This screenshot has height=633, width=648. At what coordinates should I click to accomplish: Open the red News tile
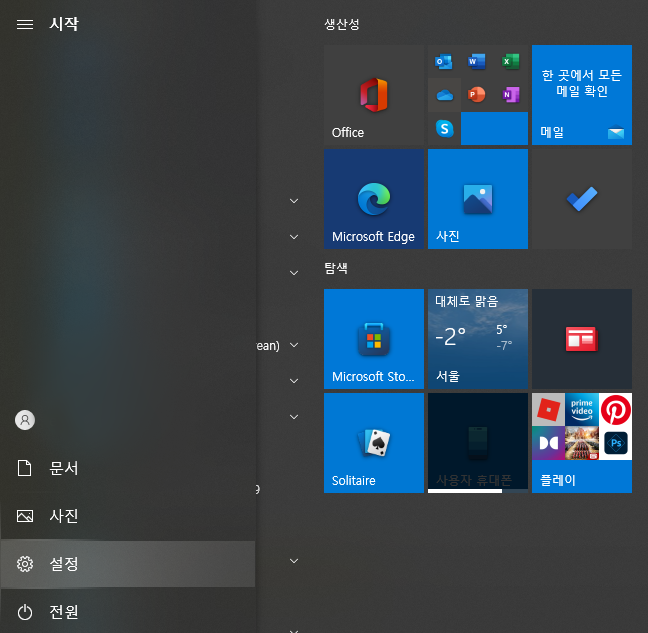click(x=581, y=339)
